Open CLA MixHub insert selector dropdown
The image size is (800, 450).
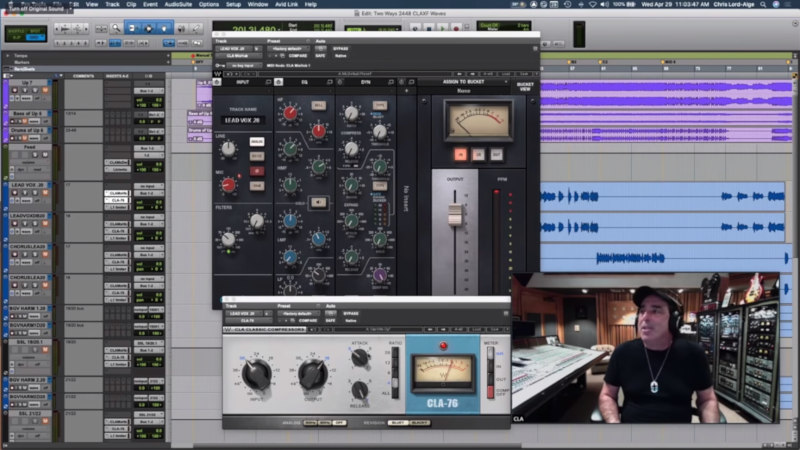(x=239, y=56)
